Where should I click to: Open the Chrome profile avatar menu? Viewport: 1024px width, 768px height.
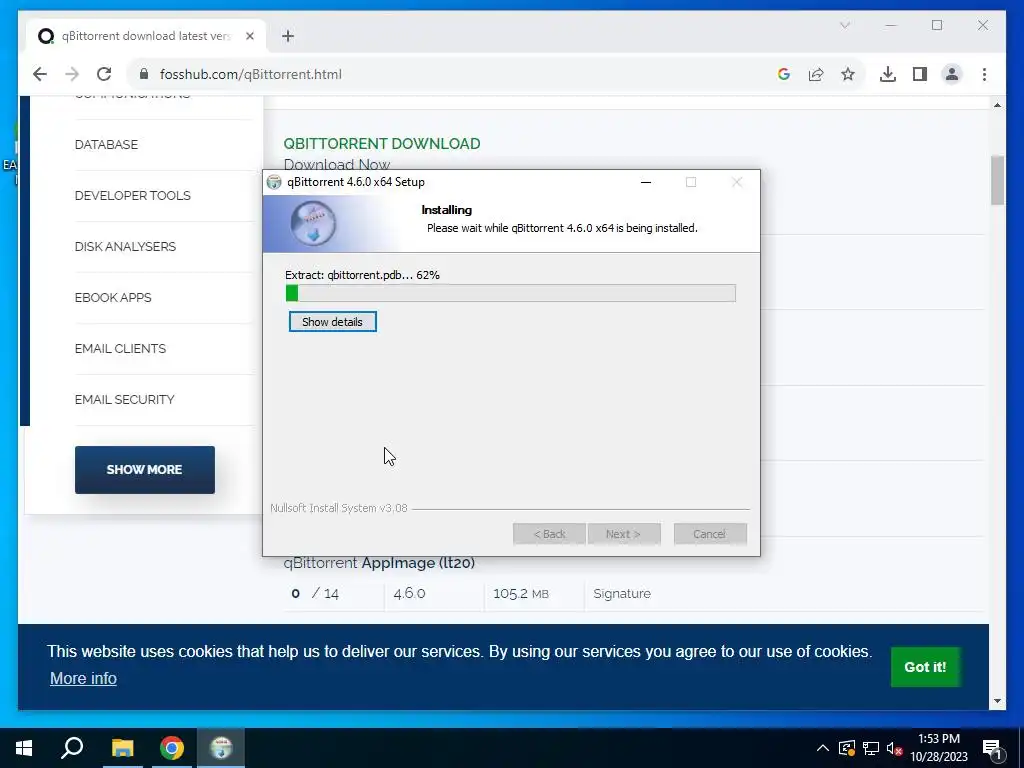pyautogui.click(x=952, y=74)
